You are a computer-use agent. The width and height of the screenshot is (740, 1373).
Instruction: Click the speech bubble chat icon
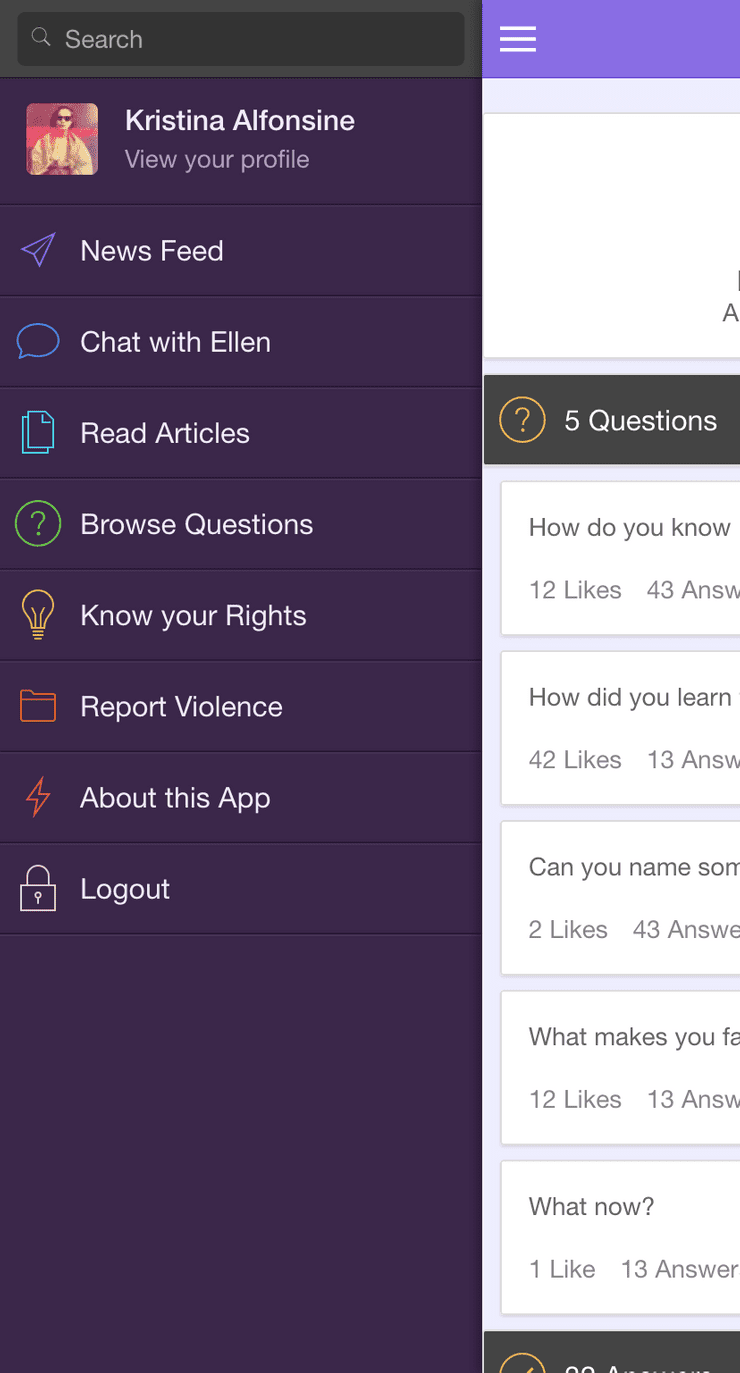[x=38, y=342]
